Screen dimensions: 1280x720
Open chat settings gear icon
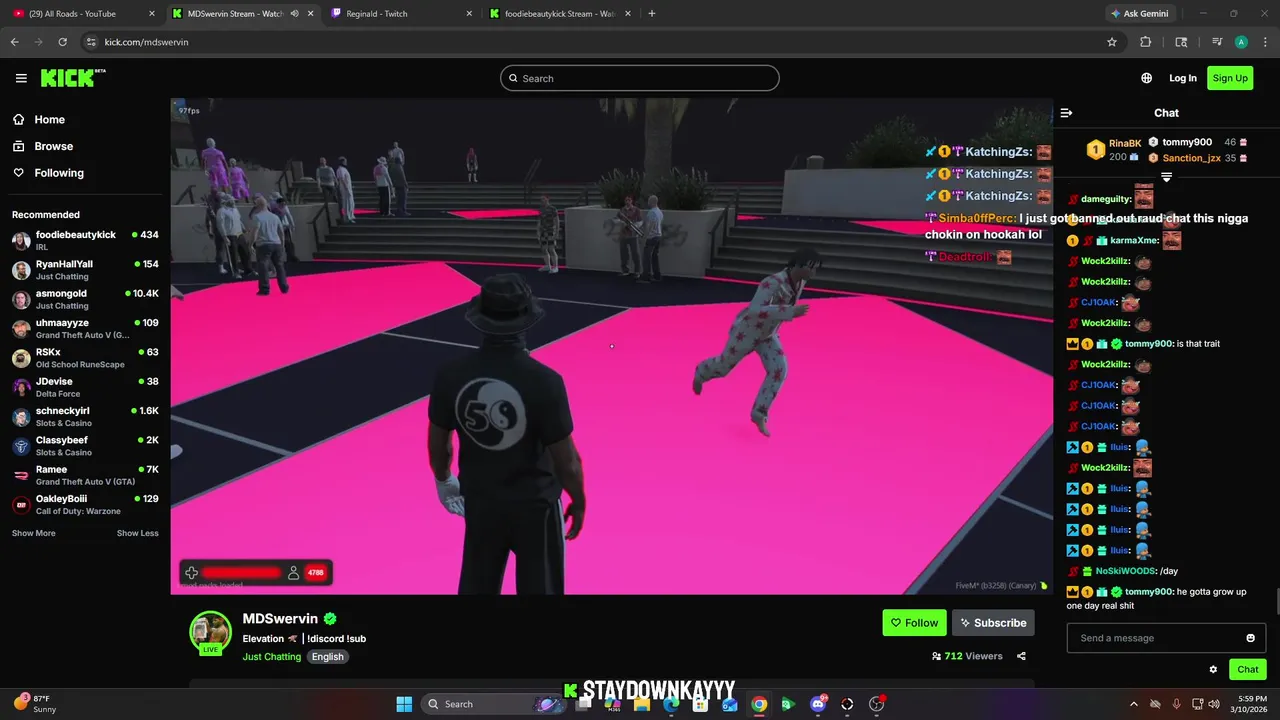point(1213,670)
